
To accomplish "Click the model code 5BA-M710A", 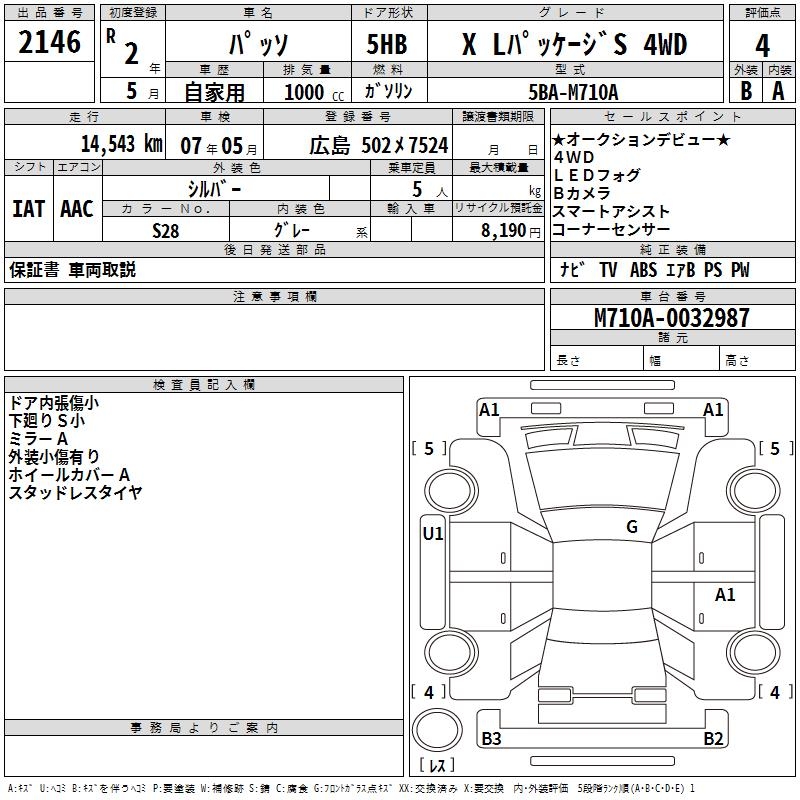I will [573, 92].
